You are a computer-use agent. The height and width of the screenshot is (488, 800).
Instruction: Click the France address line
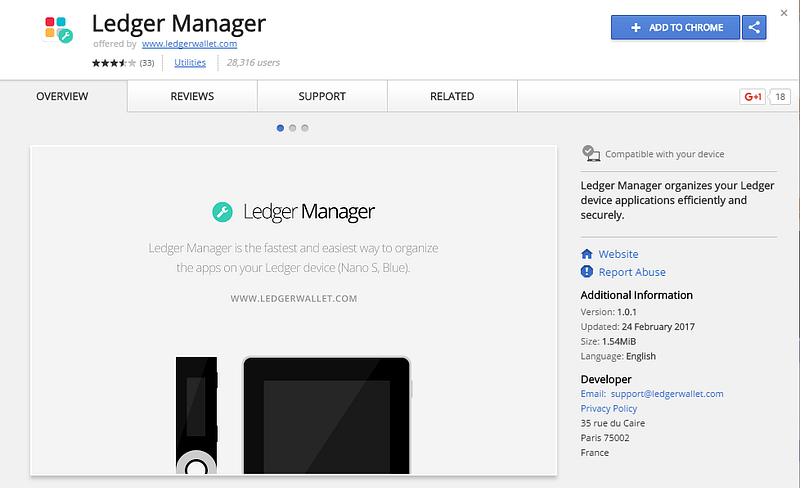click(x=595, y=453)
